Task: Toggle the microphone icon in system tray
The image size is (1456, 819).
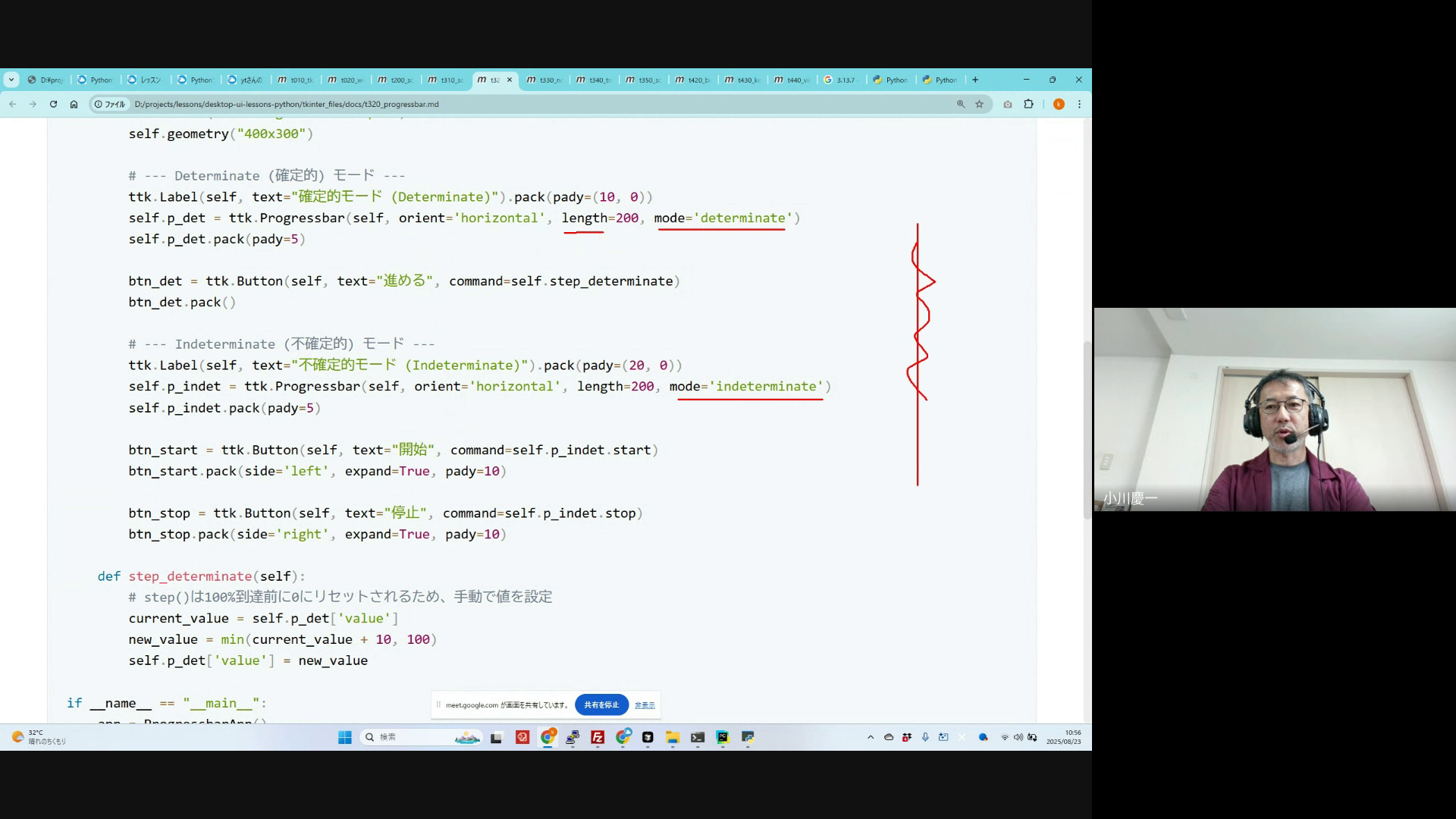Action: [x=925, y=737]
